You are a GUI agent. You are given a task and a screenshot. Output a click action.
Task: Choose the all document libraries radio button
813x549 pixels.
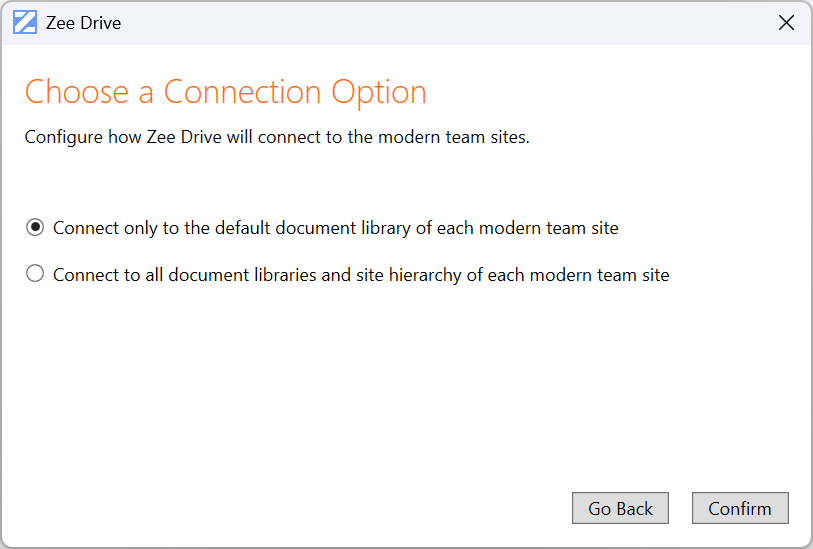click(x=35, y=274)
